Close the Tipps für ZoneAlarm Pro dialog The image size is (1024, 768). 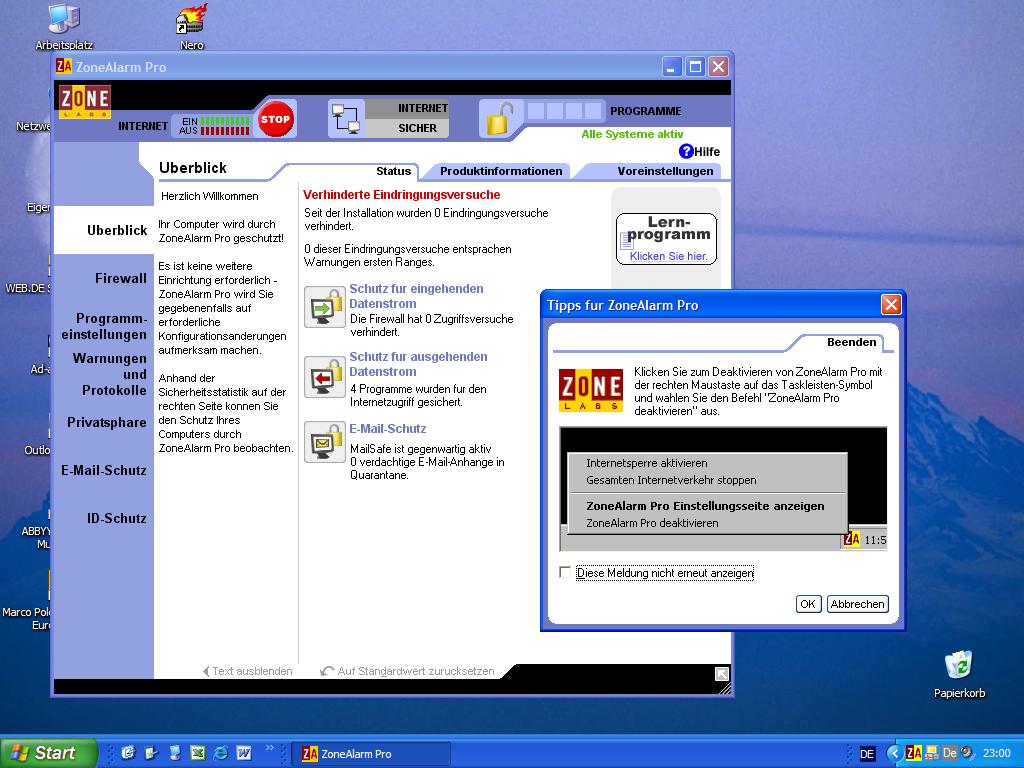(891, 304)
